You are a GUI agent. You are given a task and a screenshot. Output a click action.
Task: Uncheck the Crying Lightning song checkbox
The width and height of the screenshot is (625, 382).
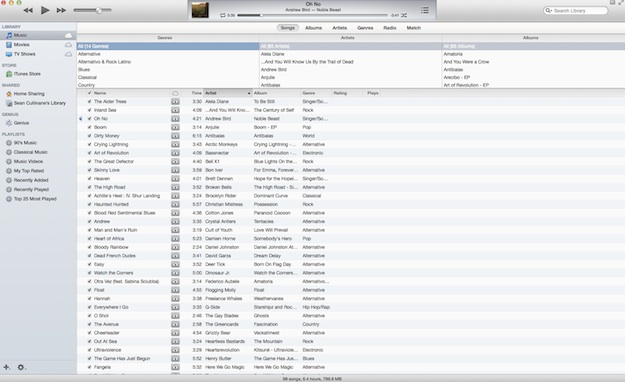[89, 144]
